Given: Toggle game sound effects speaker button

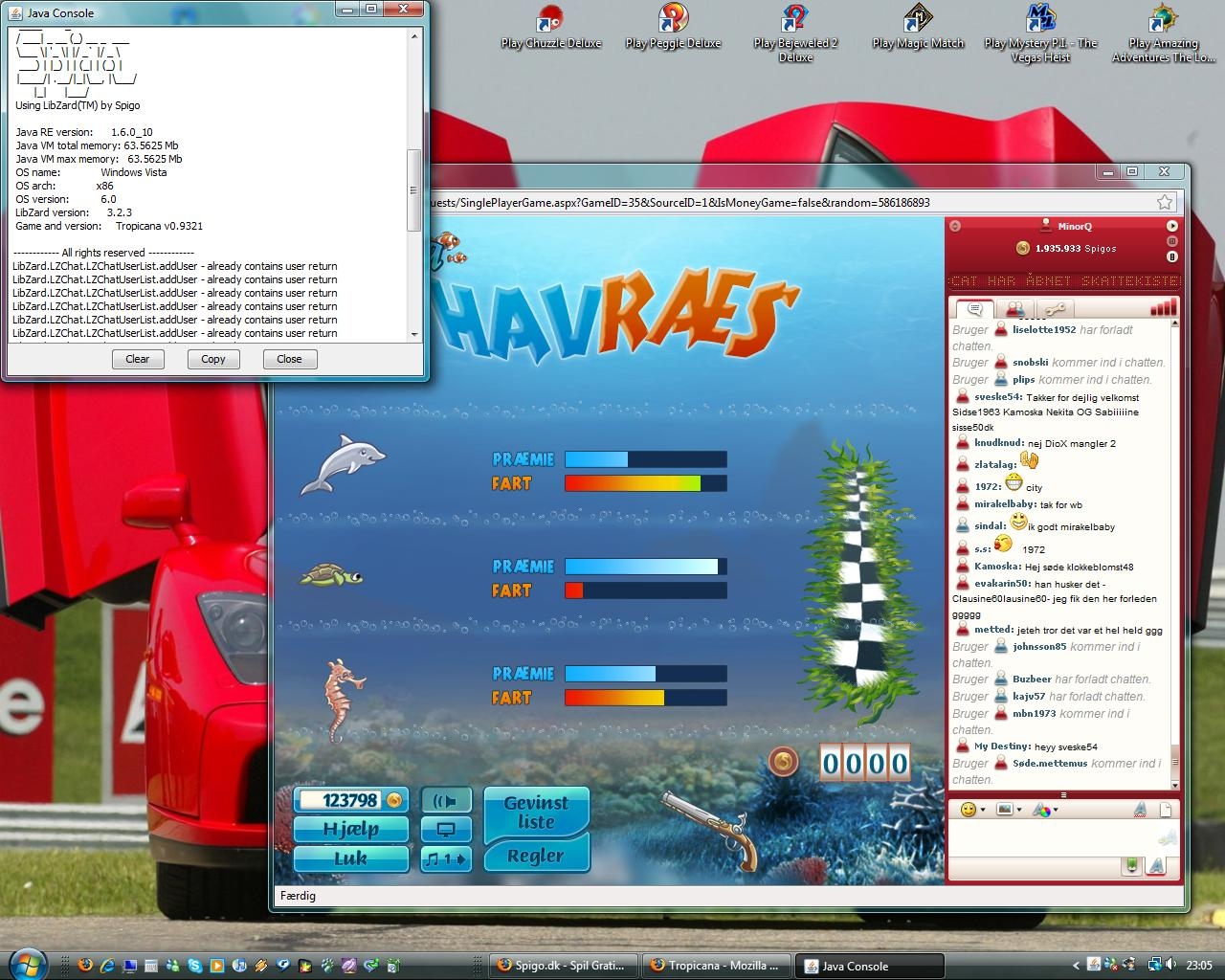Looking at the screenshot, I should [446, 800].
